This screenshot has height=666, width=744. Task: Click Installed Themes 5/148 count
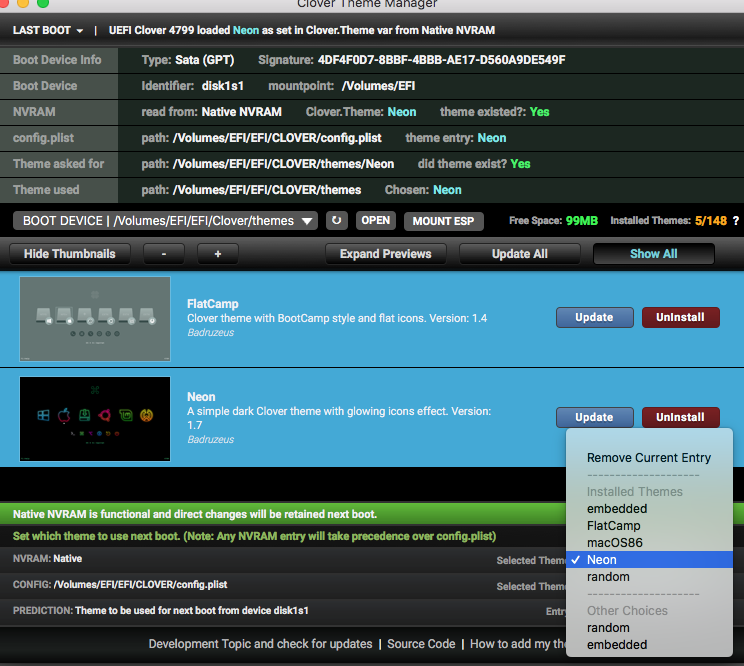pyautogui.click(x=711, y=221)
